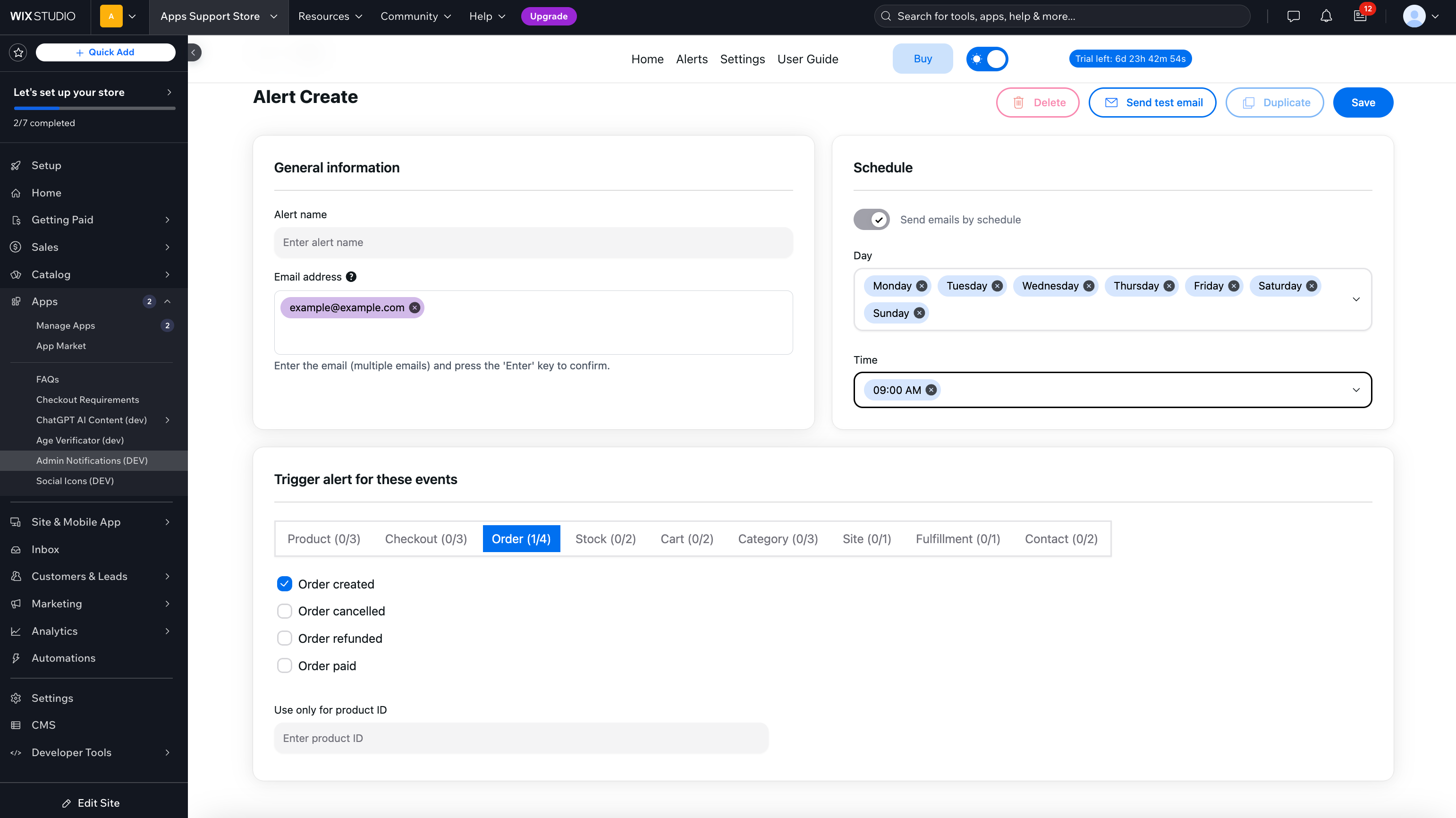The height and width of the screenshot is (818, 1456).
Task: Uncheck the Order created checkbox
Action: coord(284,584)
